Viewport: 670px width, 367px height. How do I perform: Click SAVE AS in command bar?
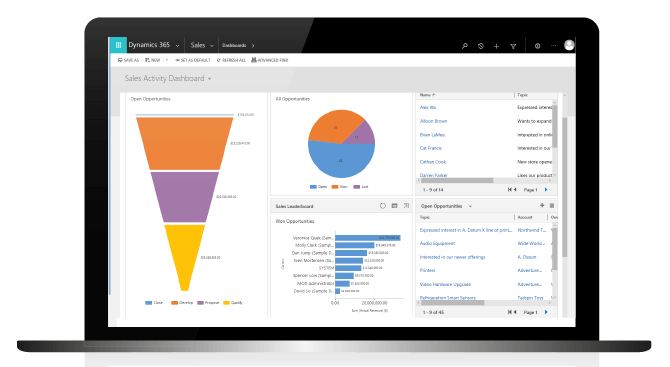(128, 60)
